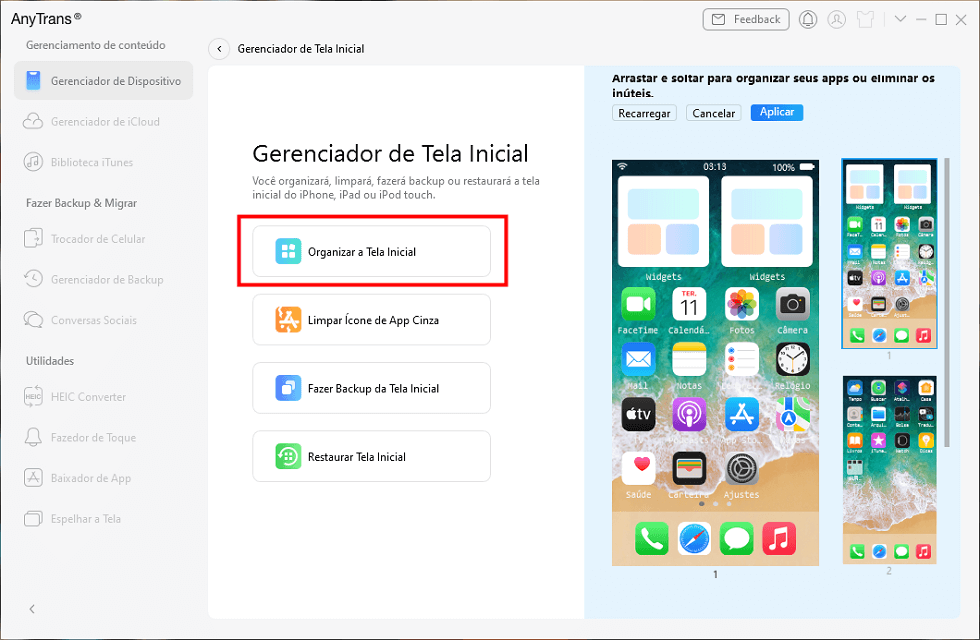Select Ajustes app icon on large preview
Image resolution: width=980 pixels, height=640 pixels.
742,469
